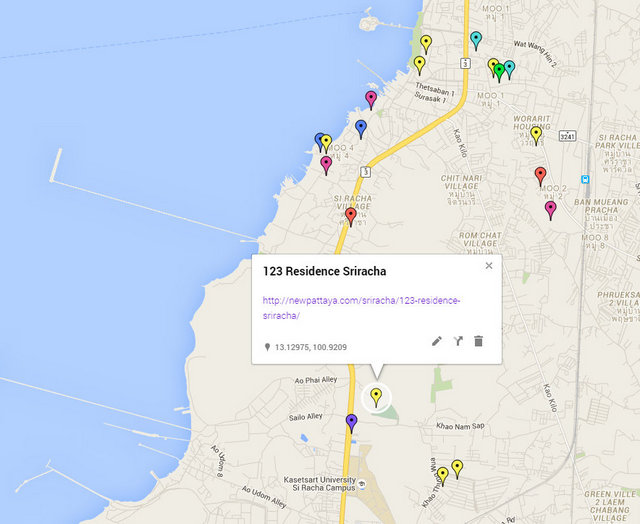The width and height of the screenshot is (640, 524).
Task: Select the red marker at Si Racha Village
Action: coord(351,217)
